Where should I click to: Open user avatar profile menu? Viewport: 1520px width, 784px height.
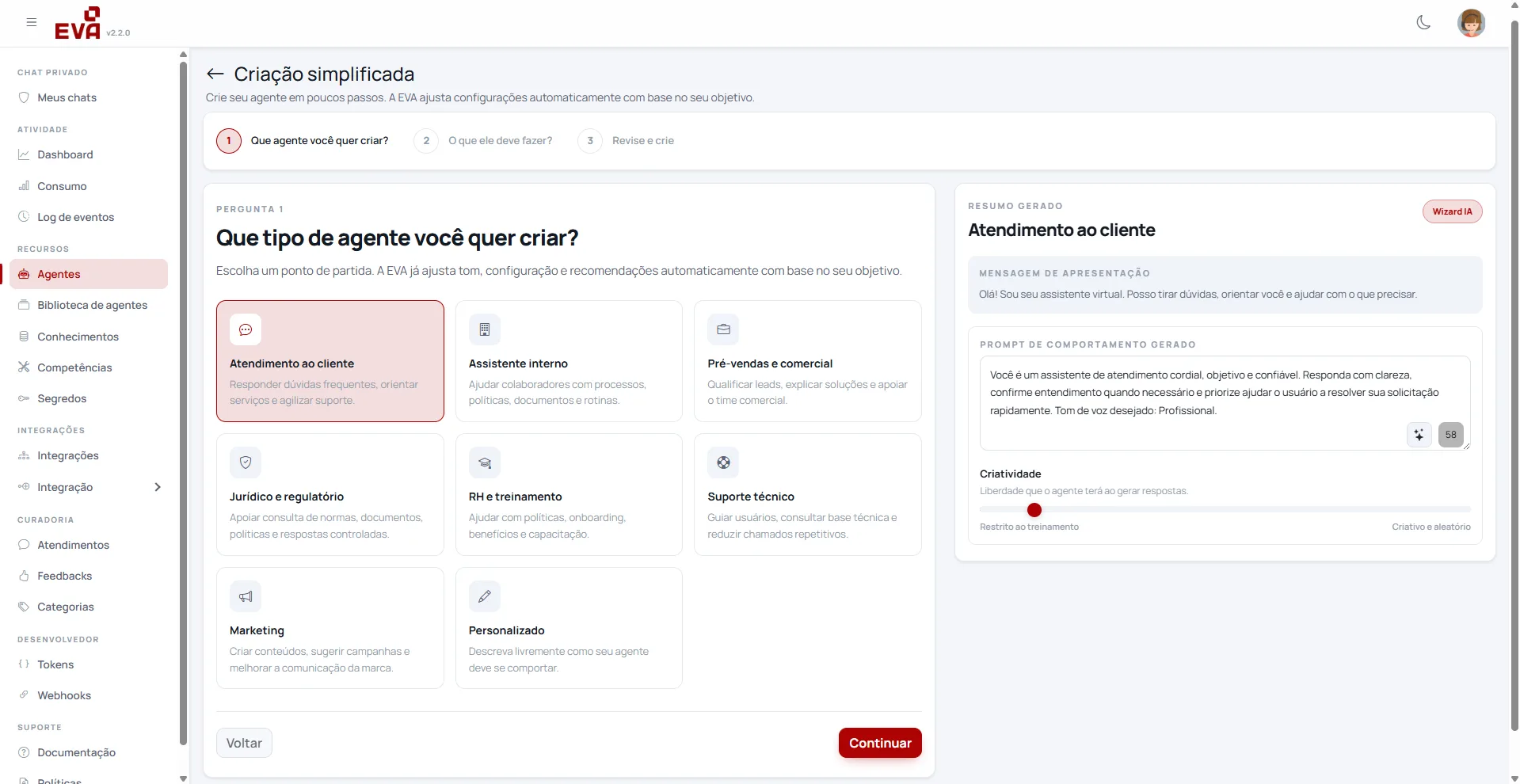[1471, 23]
